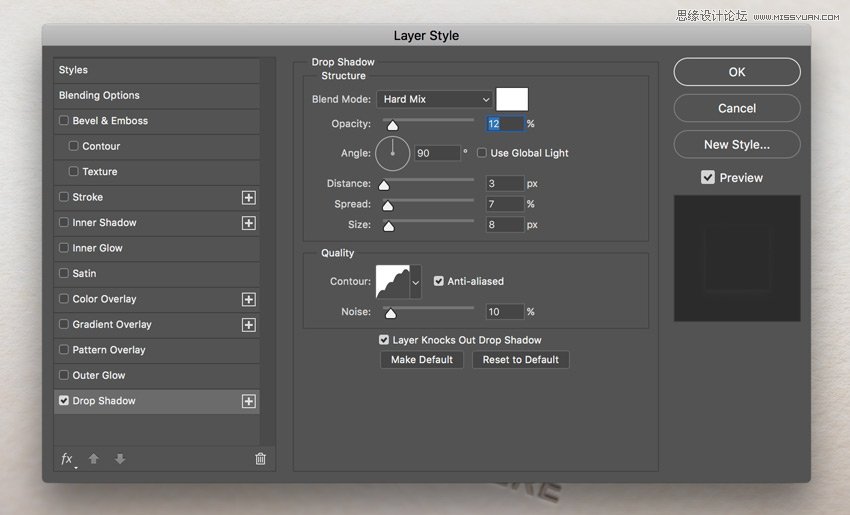
Task: Click plus icon beside Color Overlay
Action: coord(249,299)
